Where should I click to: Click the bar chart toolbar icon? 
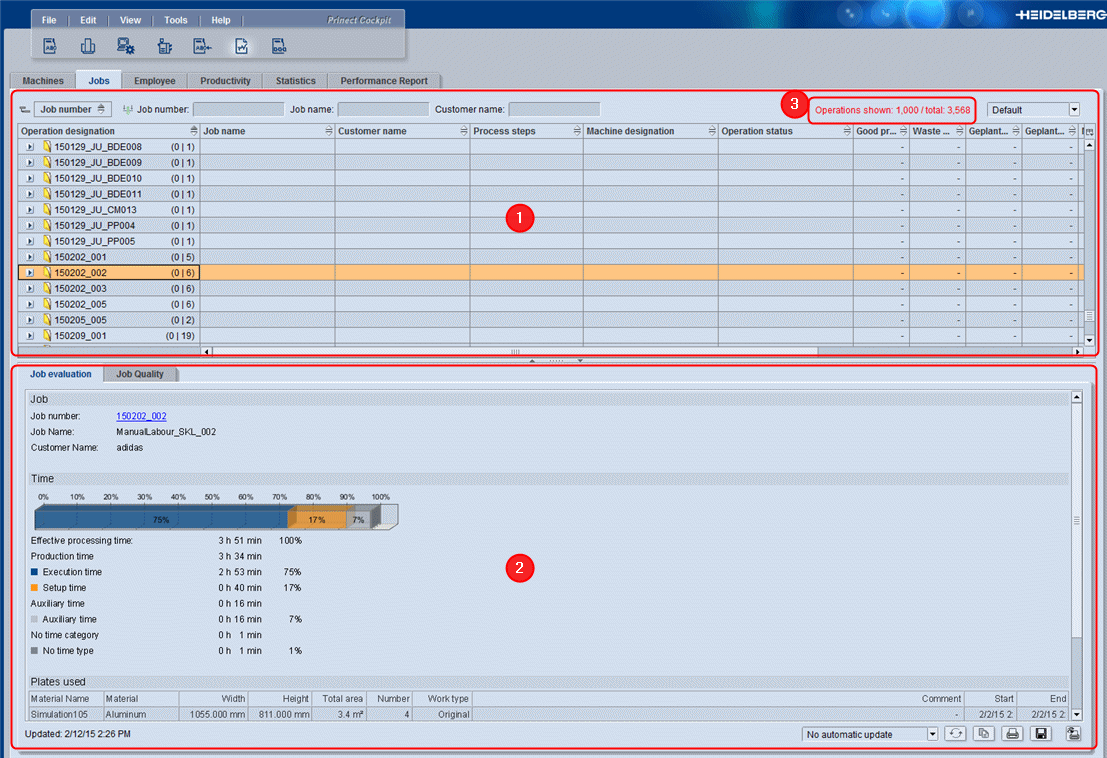(x=89, y=45)
